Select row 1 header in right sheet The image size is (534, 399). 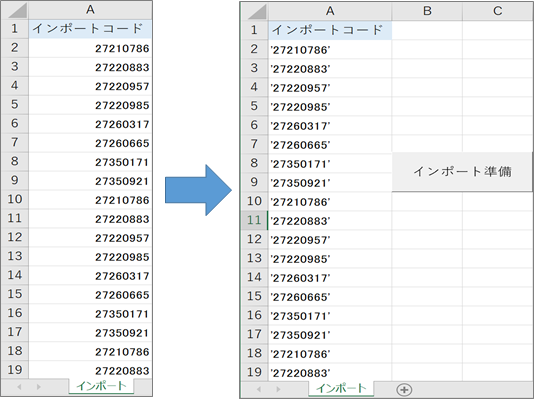(254, 30)
